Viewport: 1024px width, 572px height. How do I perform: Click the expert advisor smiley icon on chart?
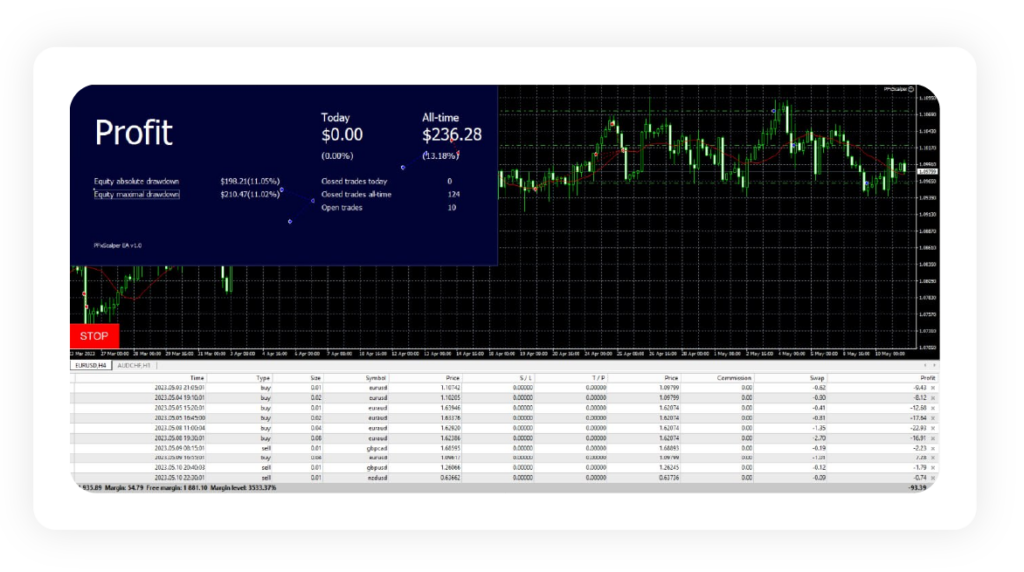pyautogui.click(x=911, y=89)
